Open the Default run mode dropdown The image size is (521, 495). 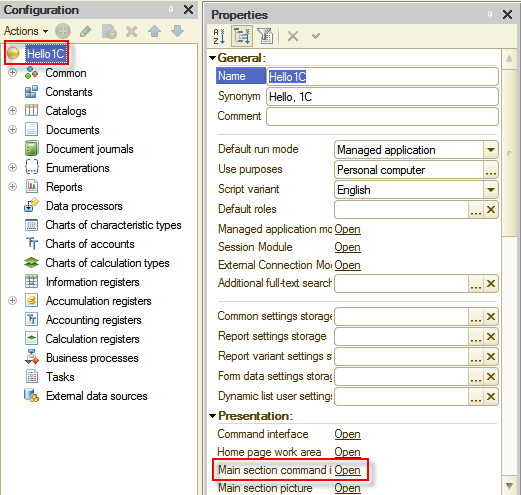pyautogui.click(x=491, y=150)
